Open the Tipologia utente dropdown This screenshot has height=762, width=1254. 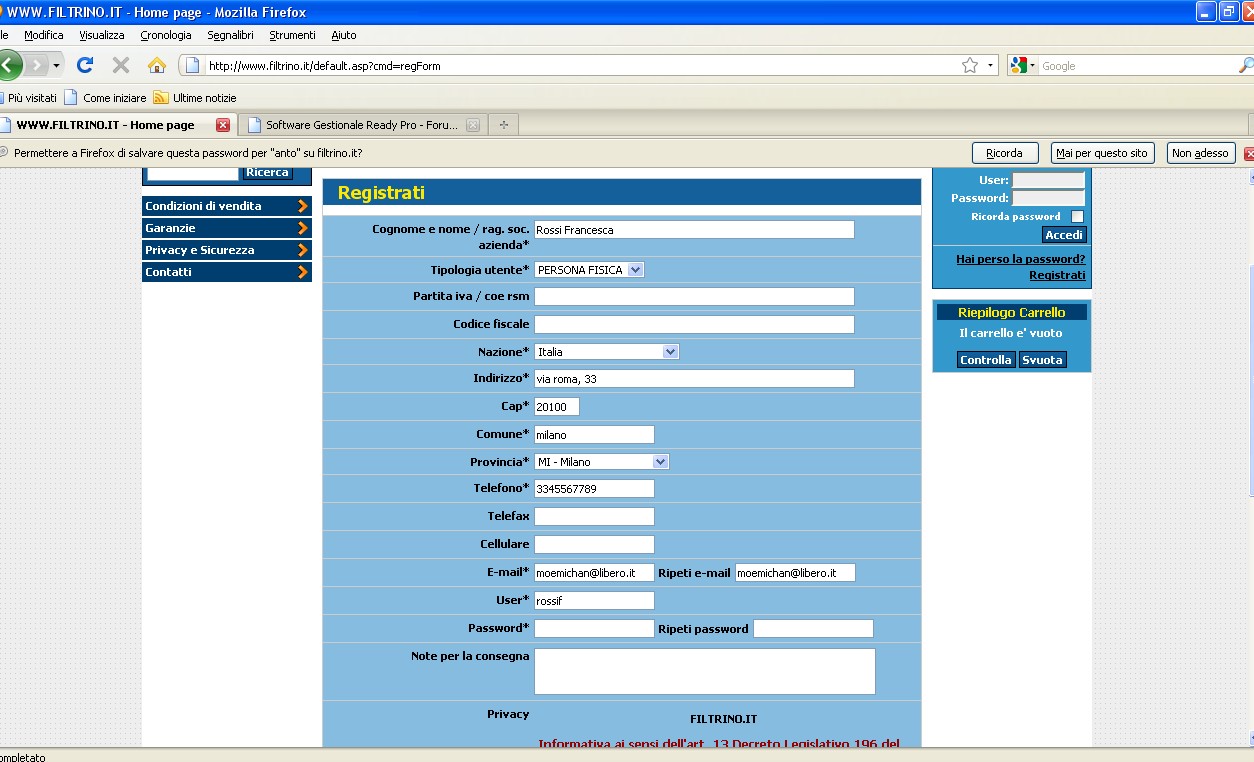[589, 270]
